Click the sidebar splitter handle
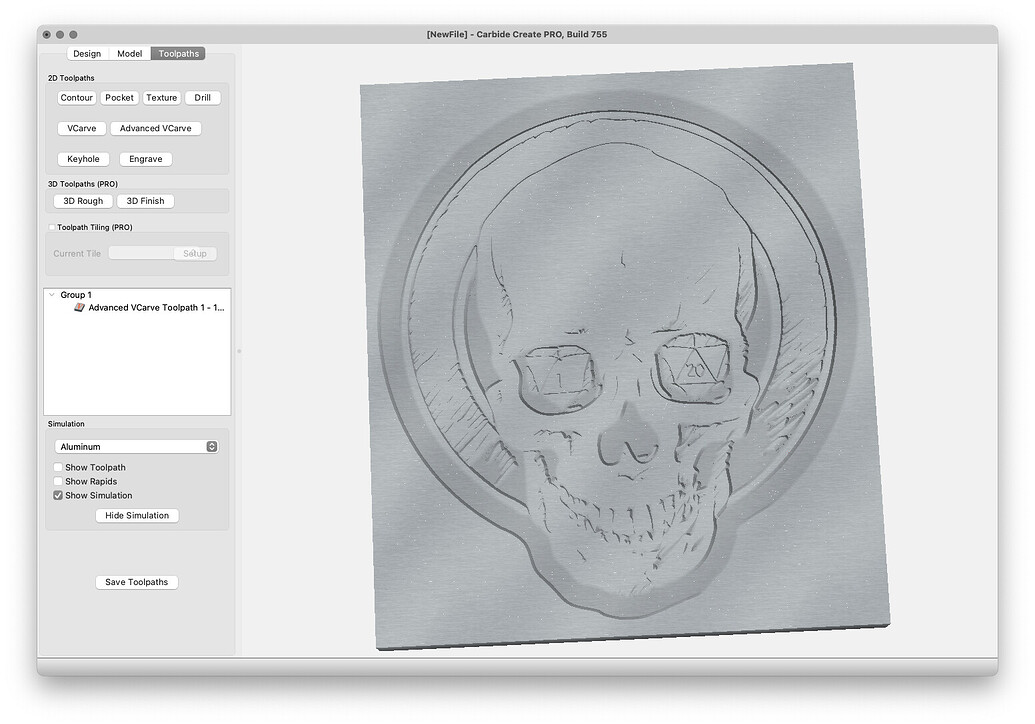This screenshot has height=724, width=1035. point(239,351)
